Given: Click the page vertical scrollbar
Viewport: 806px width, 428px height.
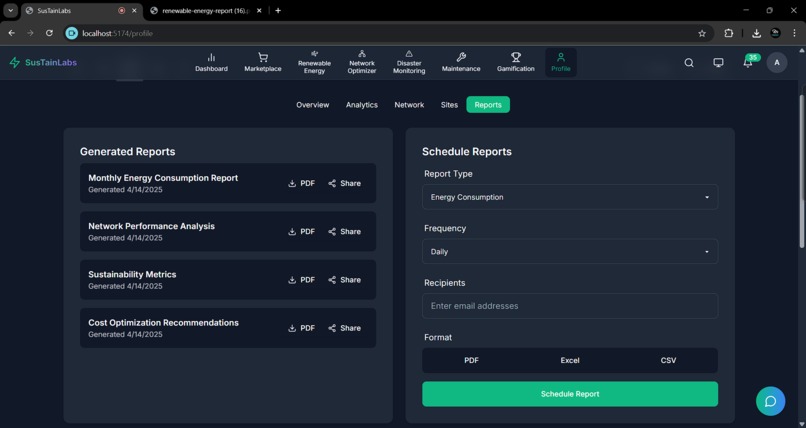Looking at the screenshot, I should pos(802,170).
